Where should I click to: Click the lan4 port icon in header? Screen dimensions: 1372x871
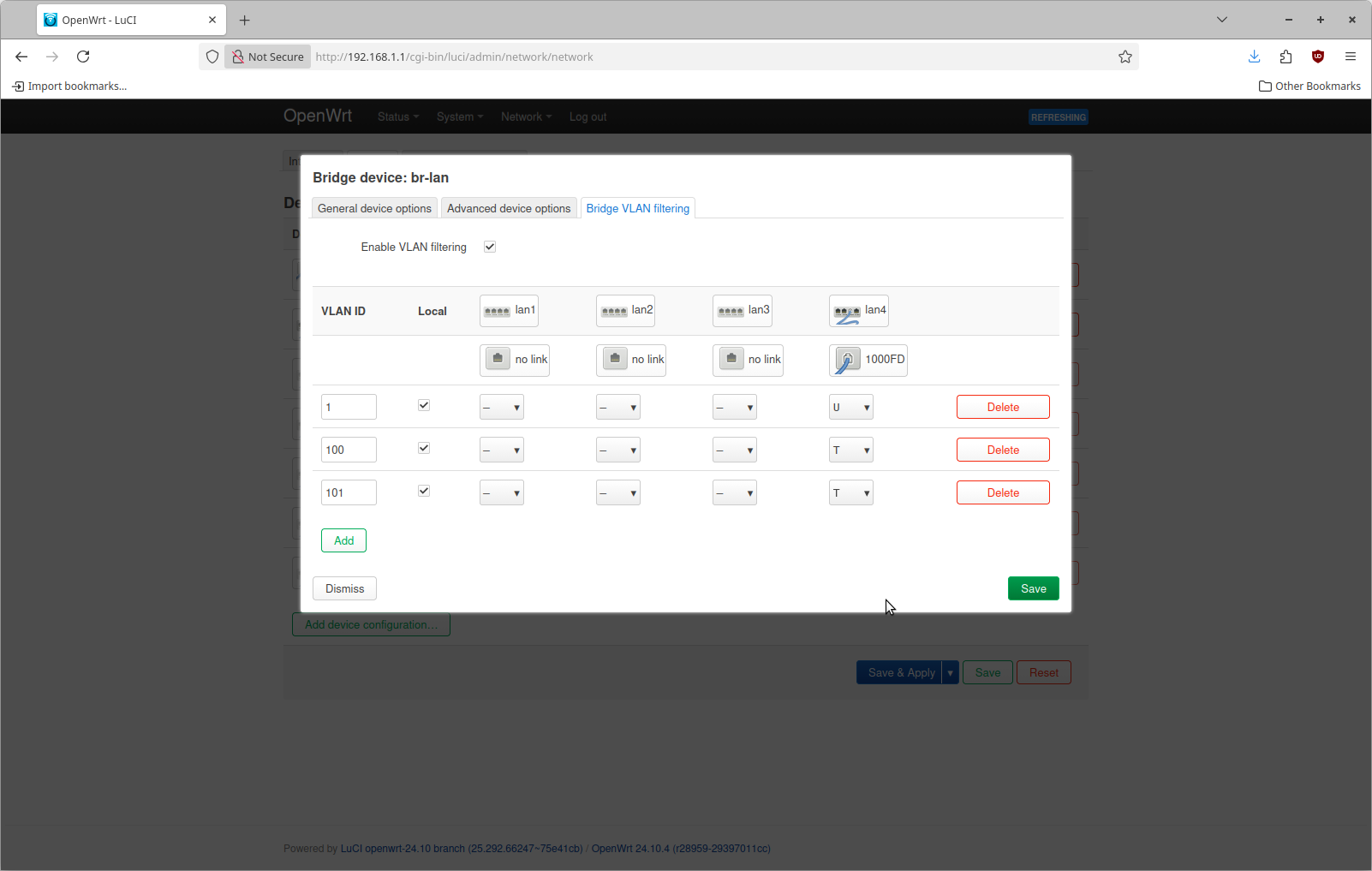coord(847,313)
